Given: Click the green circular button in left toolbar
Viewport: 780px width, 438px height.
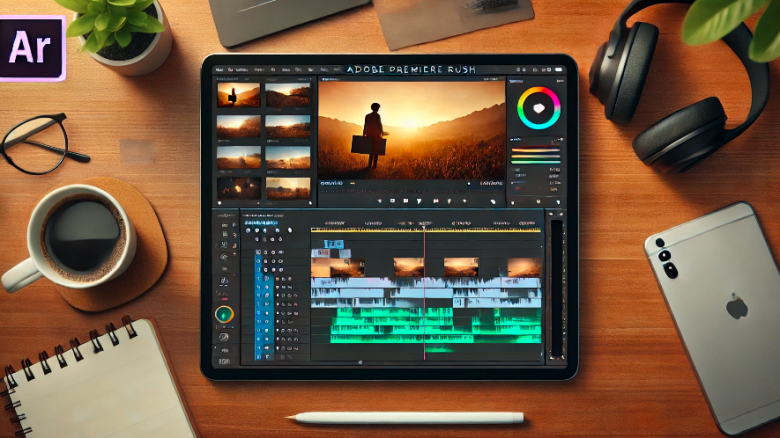Looking at the screenshot, I should [224, 315].
